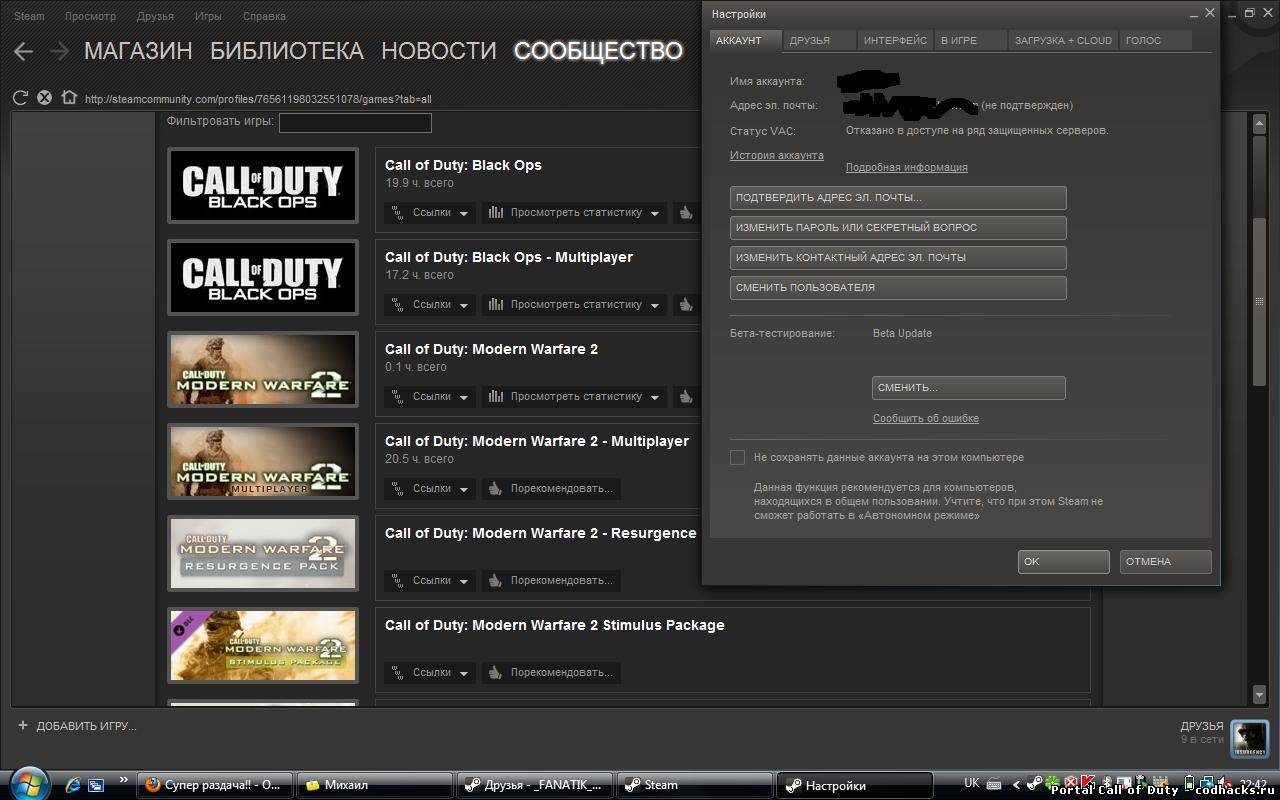Click 'СМЕНИТЬ ПОЛЬЗОВАТЕЛЯ' button

pyautogui.click(x=898, y=288)
